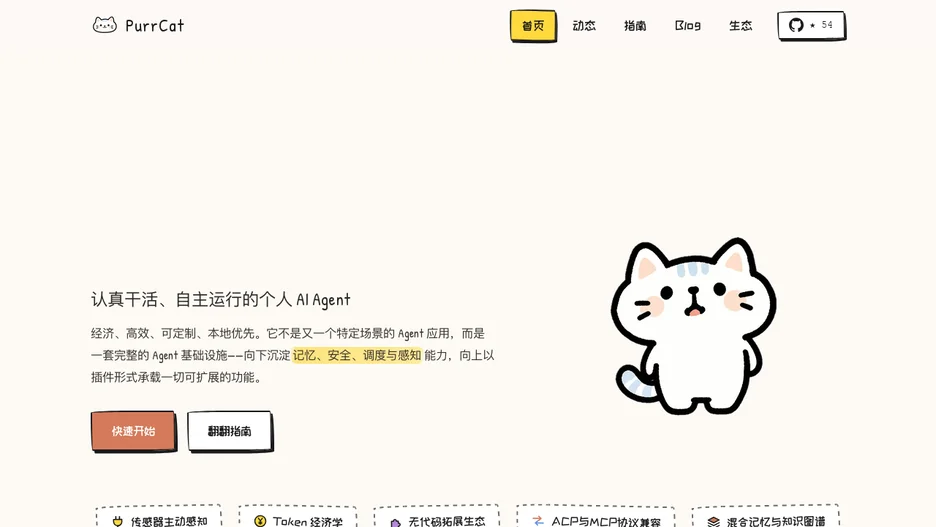The width and height of the screenshot is (936, 527).
Task: Click highlighted text 记忆、安全、调度与感知
Action: 357,355
